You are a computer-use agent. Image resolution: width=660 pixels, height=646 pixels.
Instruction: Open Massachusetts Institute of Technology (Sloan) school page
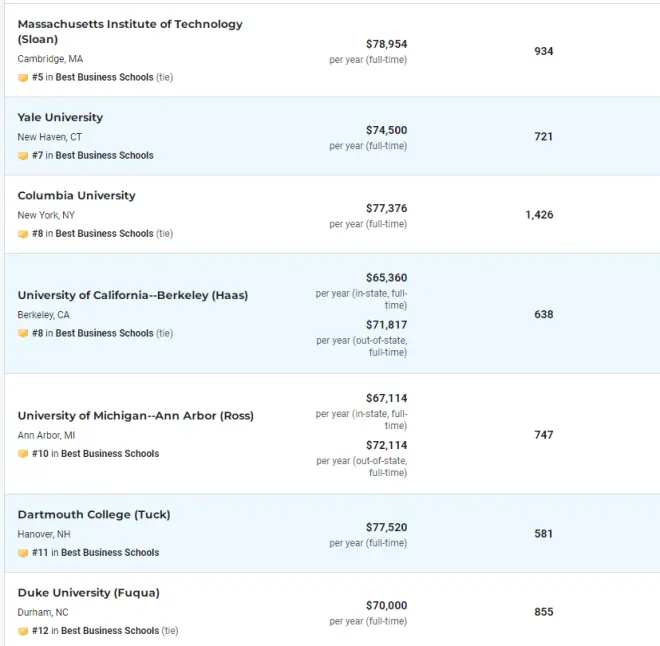(130, 32)
